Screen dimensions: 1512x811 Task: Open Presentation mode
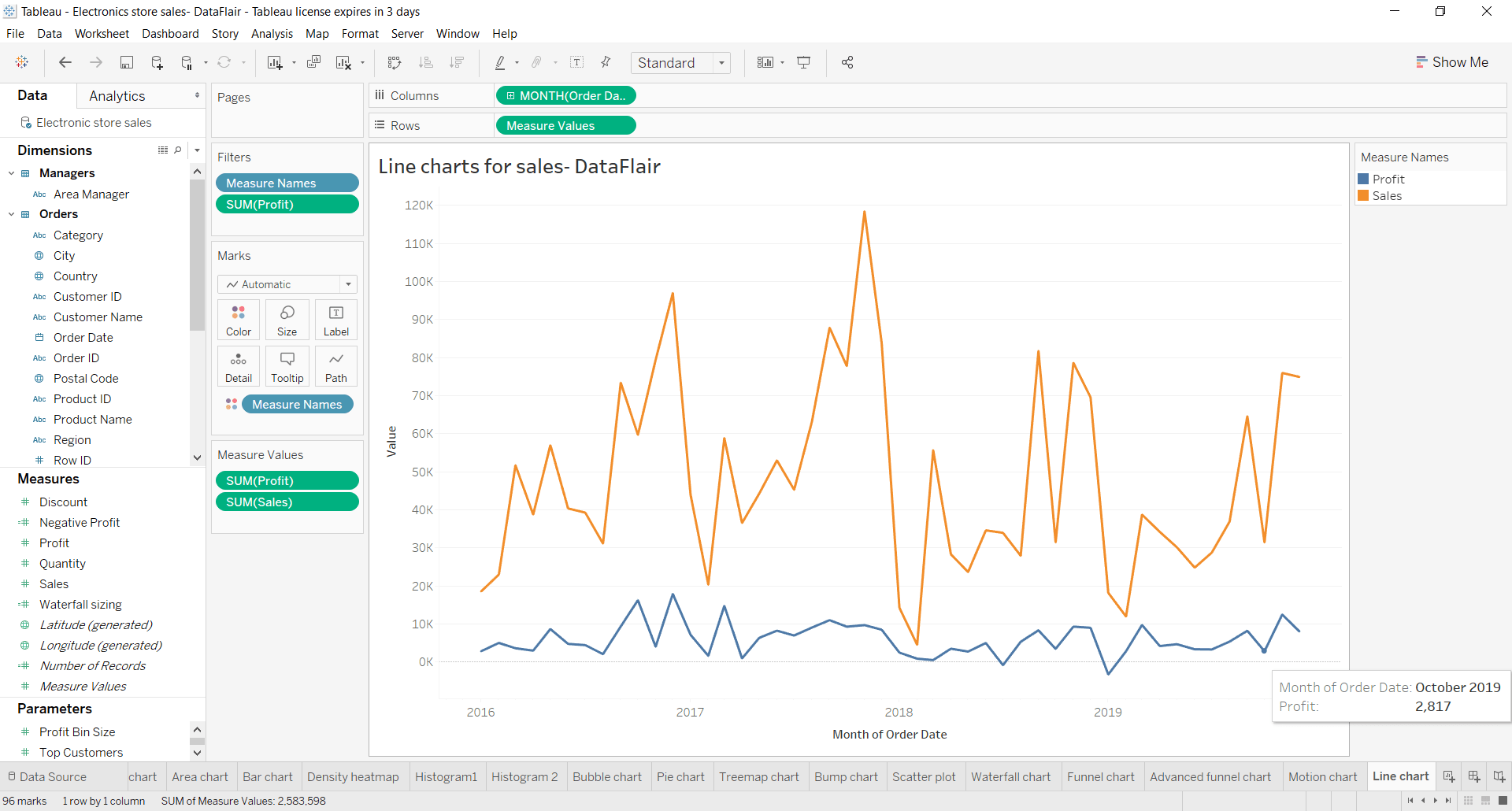tap(804, 62)
